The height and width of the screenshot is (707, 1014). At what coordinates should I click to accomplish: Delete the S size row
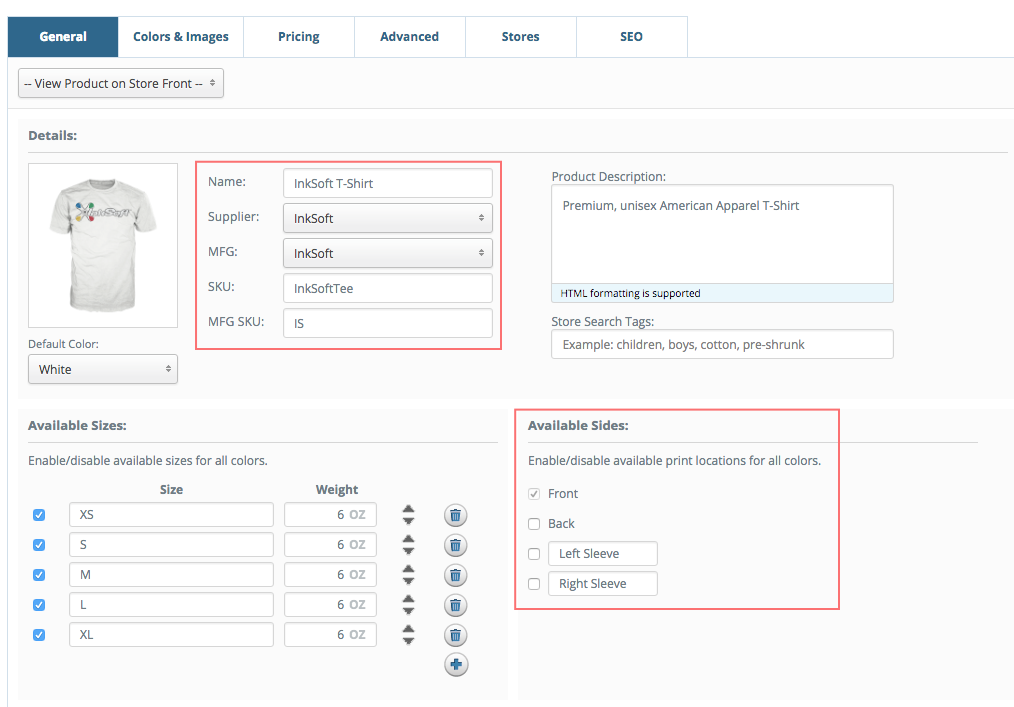(x=456, y=545)
